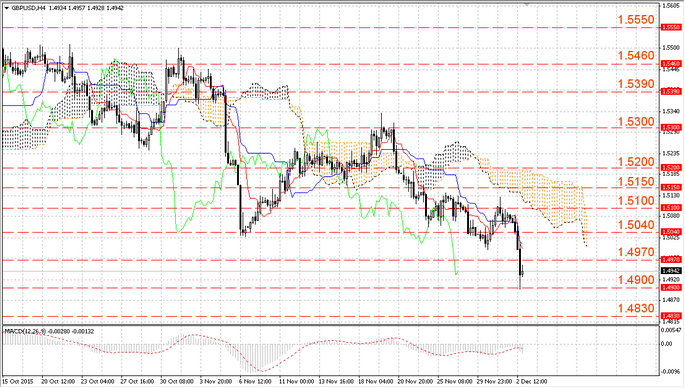This screenshot has width=685, height=388.
Task: Click the 1.5550 red price tag on axis
Action: coord(671,27)
